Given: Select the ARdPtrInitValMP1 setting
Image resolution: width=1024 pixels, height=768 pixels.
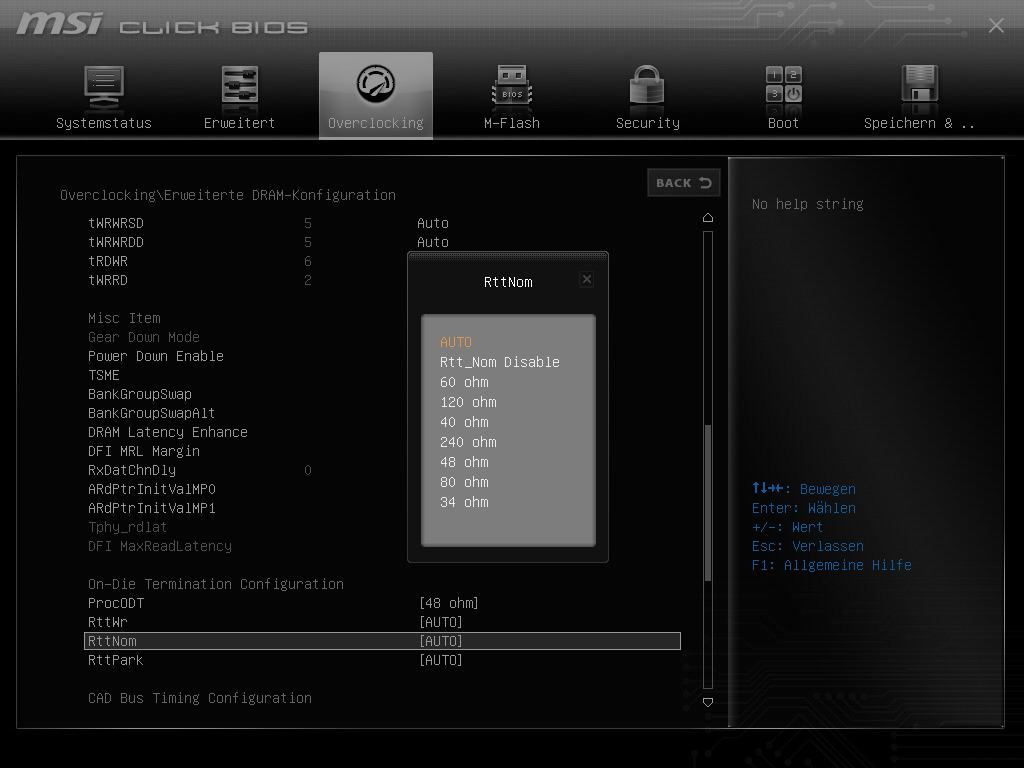Looking at the screenshot, I should point(152,508).
